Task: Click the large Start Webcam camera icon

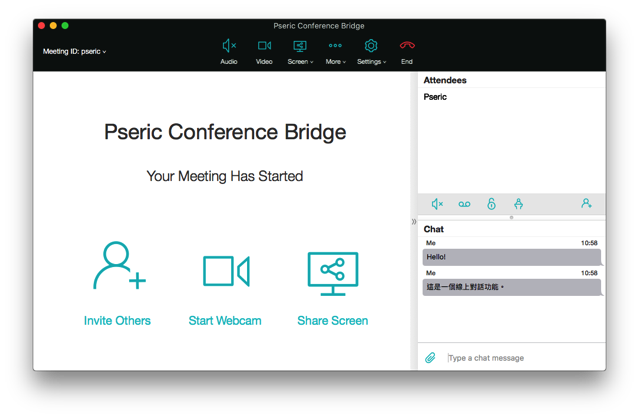Action: pyautogui.click(x=226, y=271)
